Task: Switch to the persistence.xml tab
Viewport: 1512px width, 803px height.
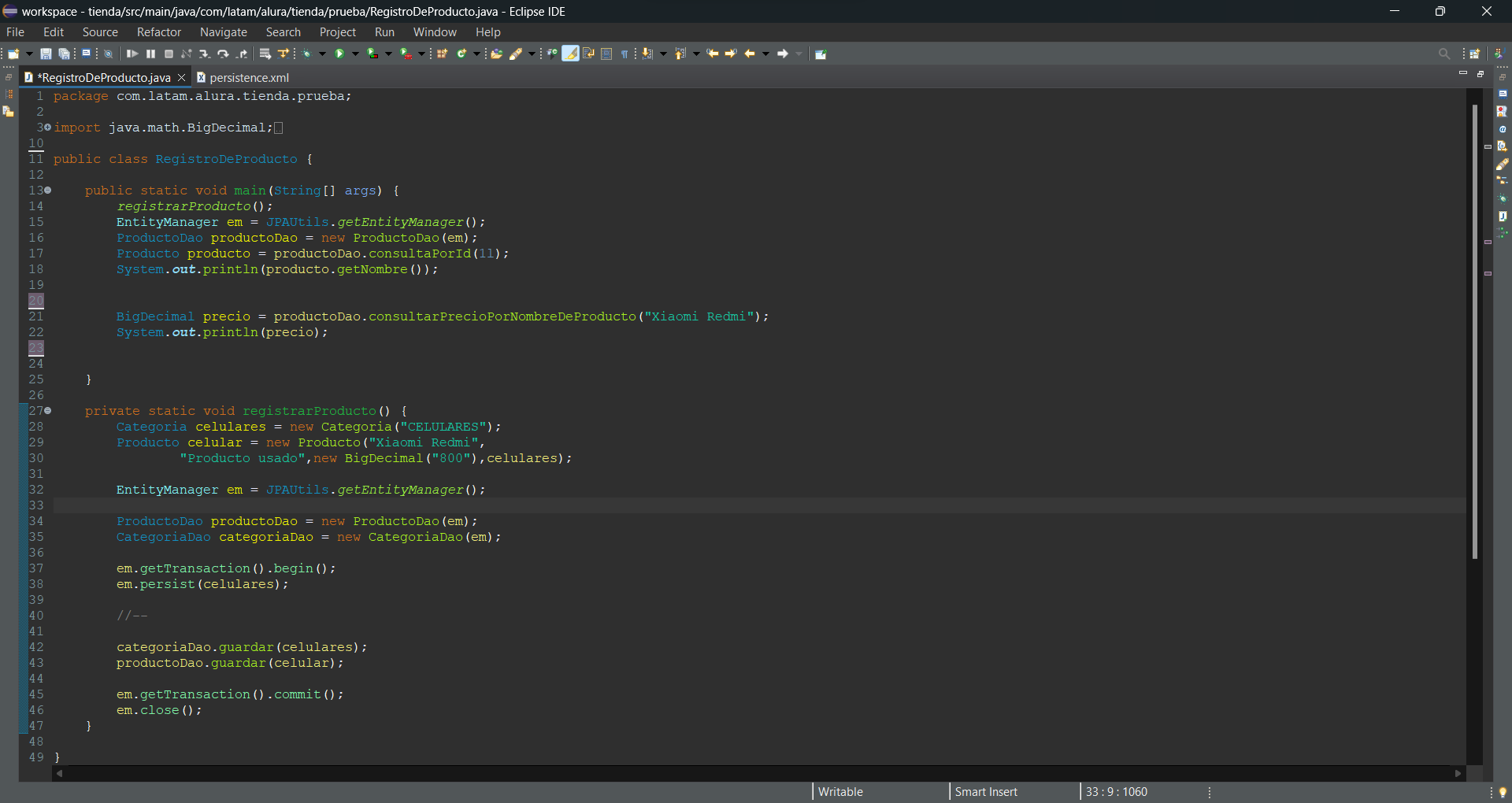Action: pyautogui.click(x=243, y=77)
